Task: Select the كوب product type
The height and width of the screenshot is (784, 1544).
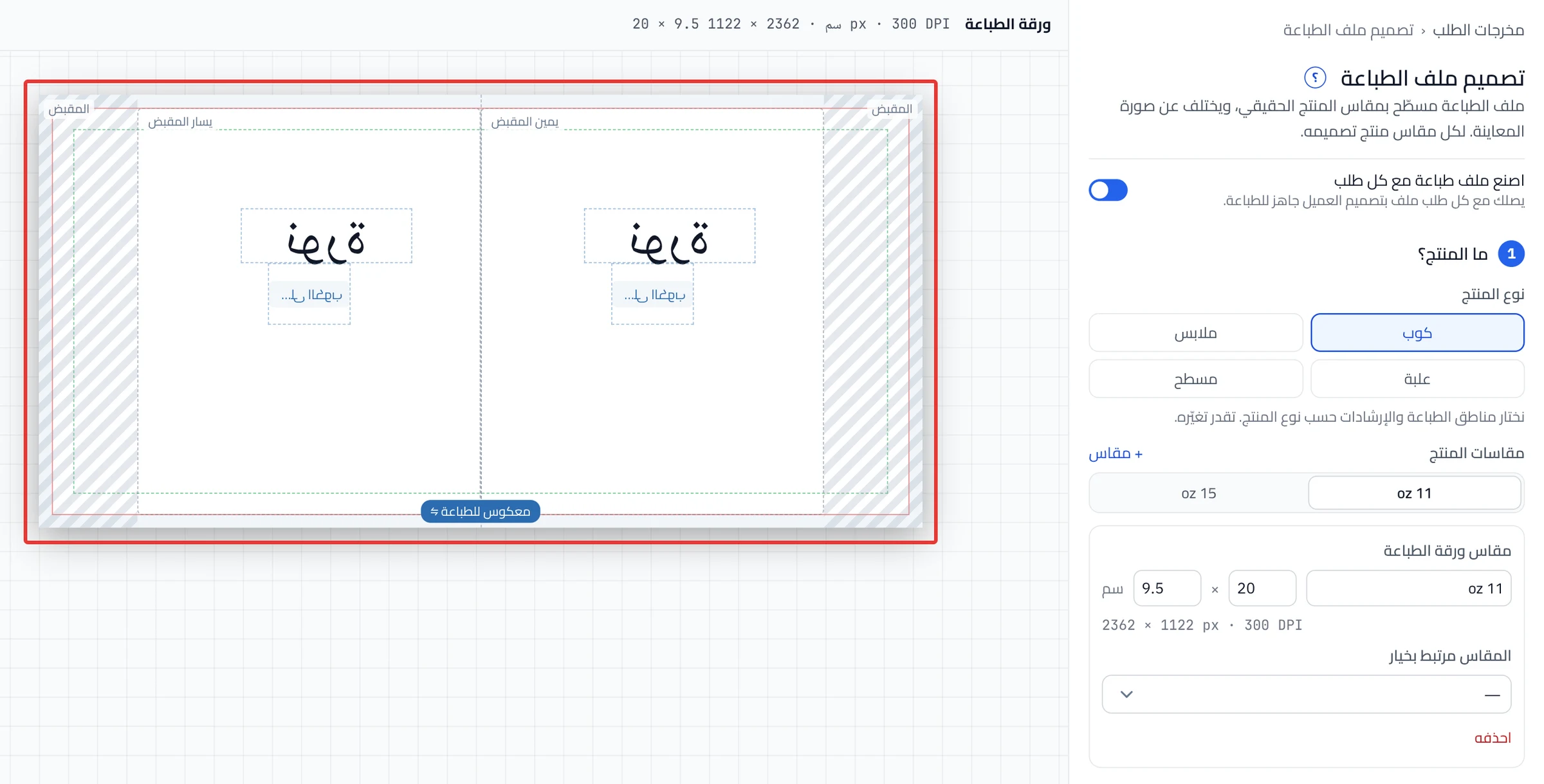Action: (x=1417, y=333)
